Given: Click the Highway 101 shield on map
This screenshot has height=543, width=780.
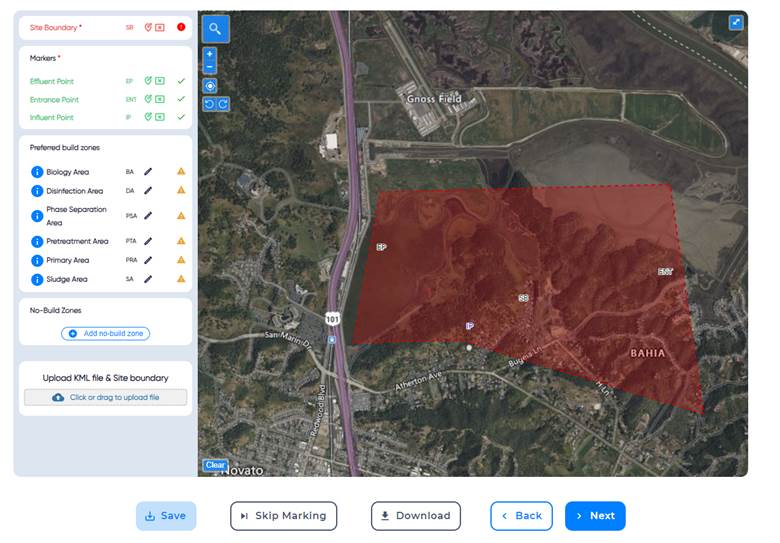Looking at the screenshot, I should pos(332,319).
